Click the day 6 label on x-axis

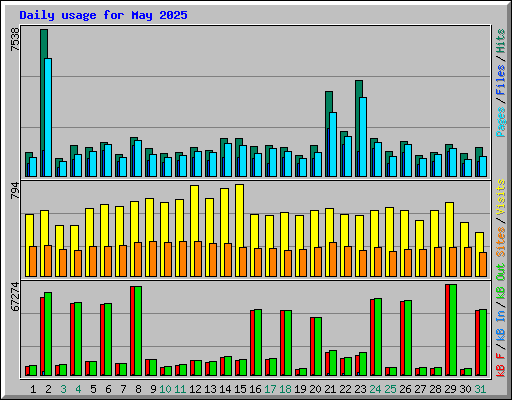[108, 389]
